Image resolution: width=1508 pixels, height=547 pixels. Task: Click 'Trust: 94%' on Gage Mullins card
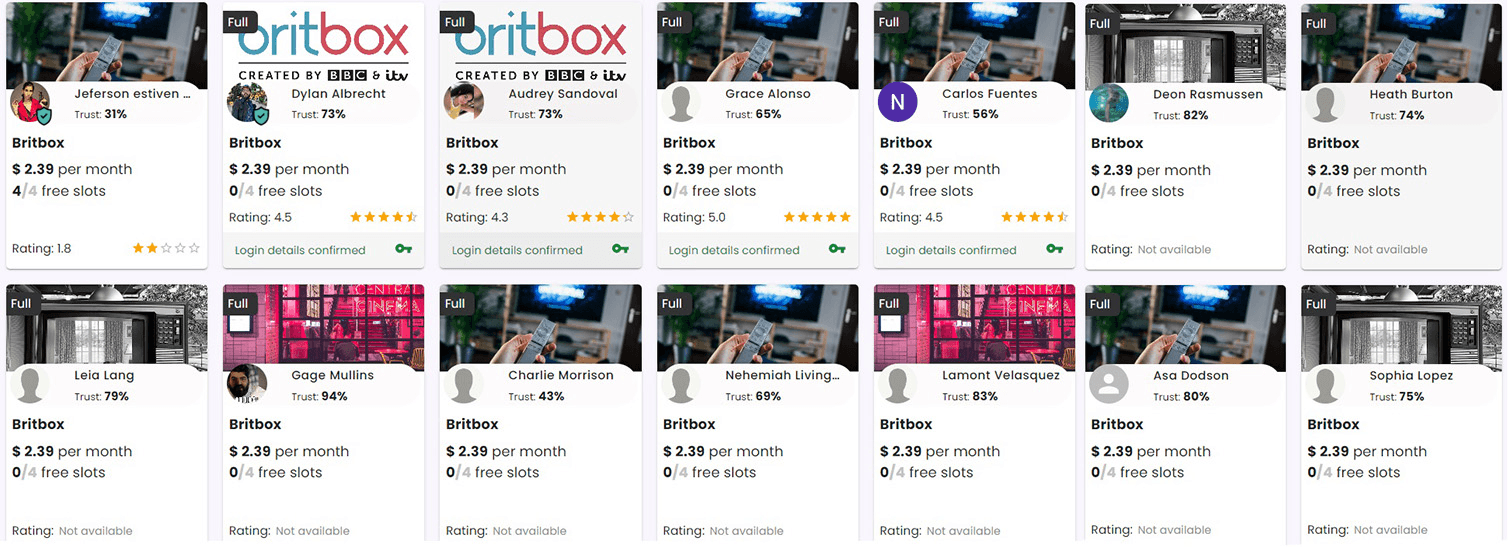320,396
